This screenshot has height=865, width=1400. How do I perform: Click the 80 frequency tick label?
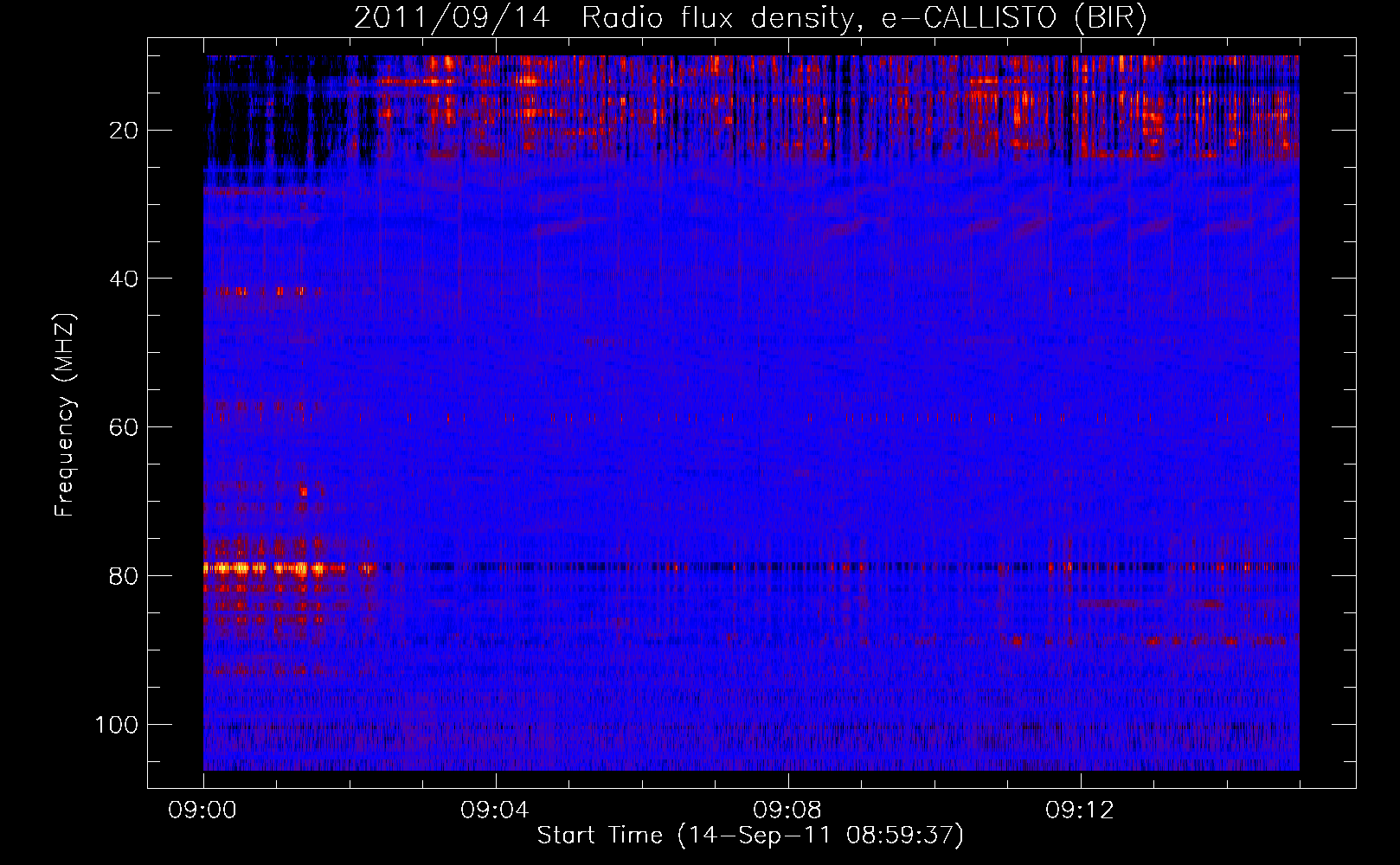click(125, 576)
